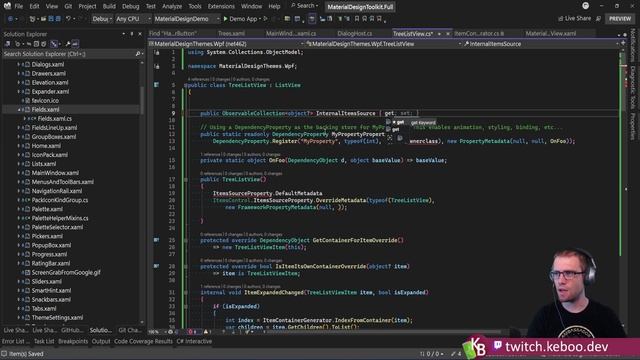Viewport: 640px width, 360px height.
Task: Collapse the Fields.xaml tree node
Action: tap(18, 110)
